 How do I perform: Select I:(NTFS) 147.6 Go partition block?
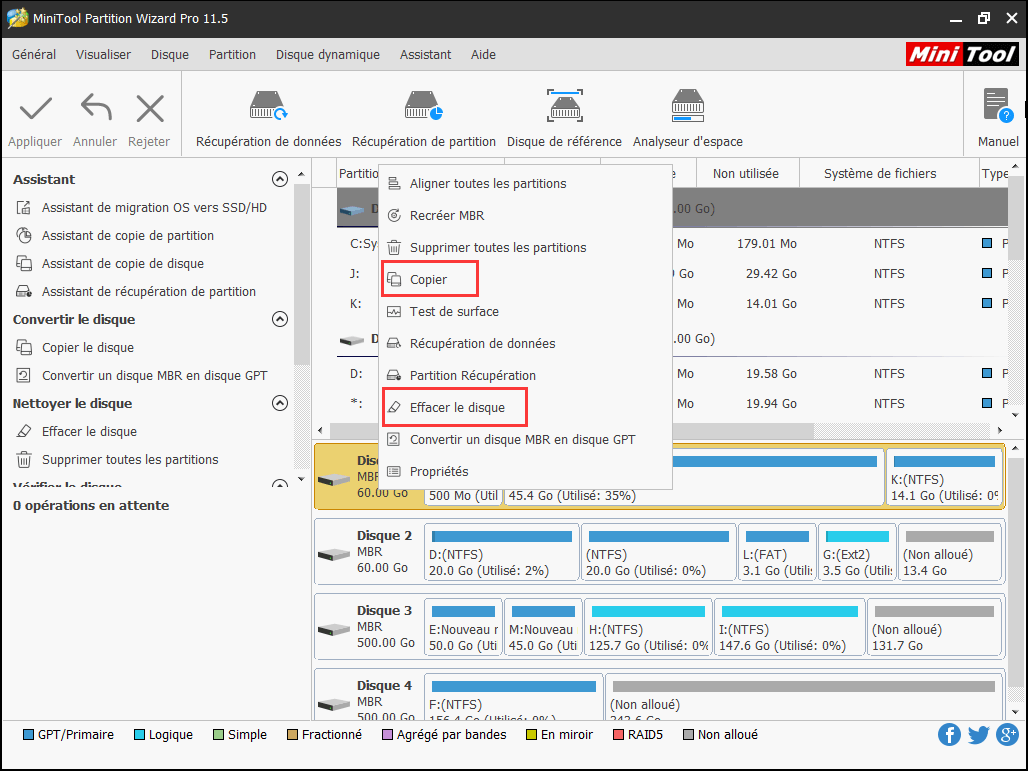[789, 627]
